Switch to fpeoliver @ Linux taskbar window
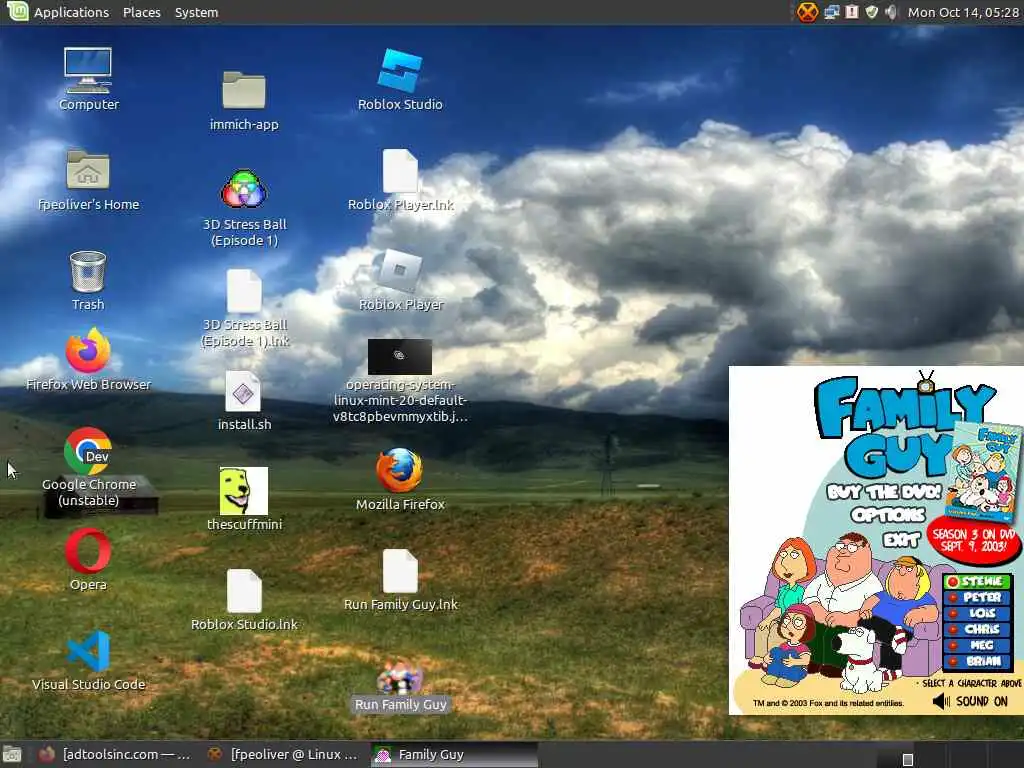 (x=283, y=755)
